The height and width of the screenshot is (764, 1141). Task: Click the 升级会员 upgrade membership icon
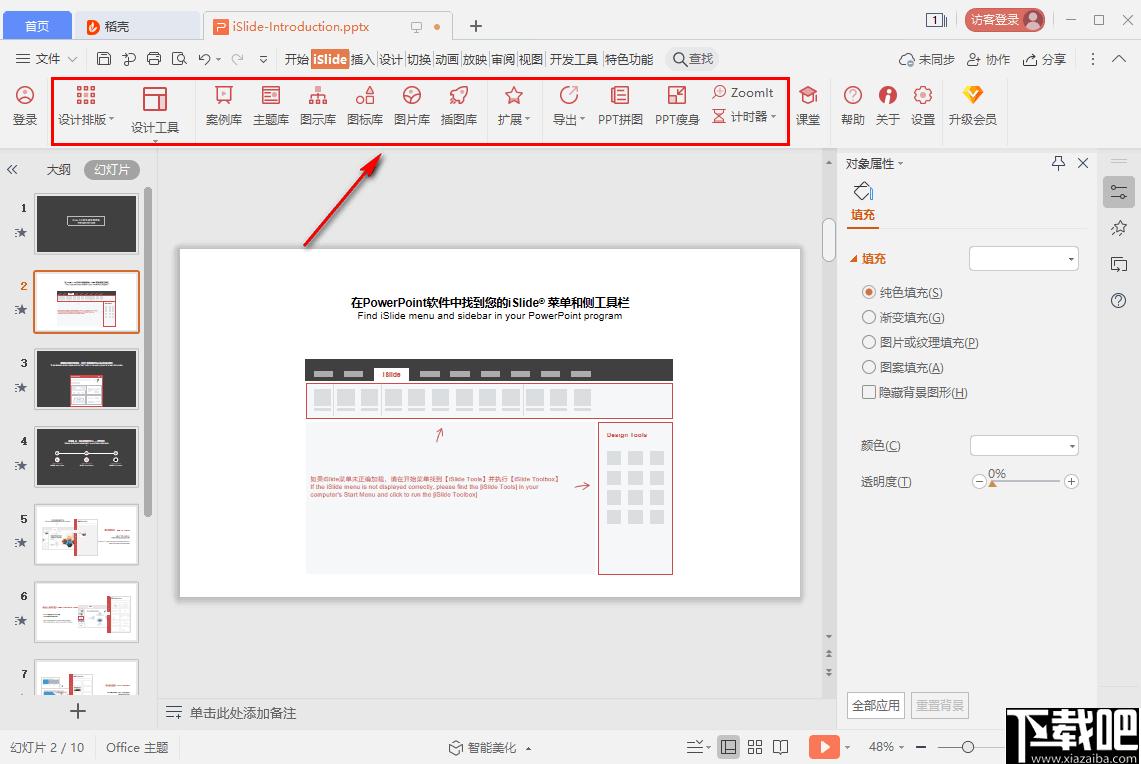[x=972, y=105]
